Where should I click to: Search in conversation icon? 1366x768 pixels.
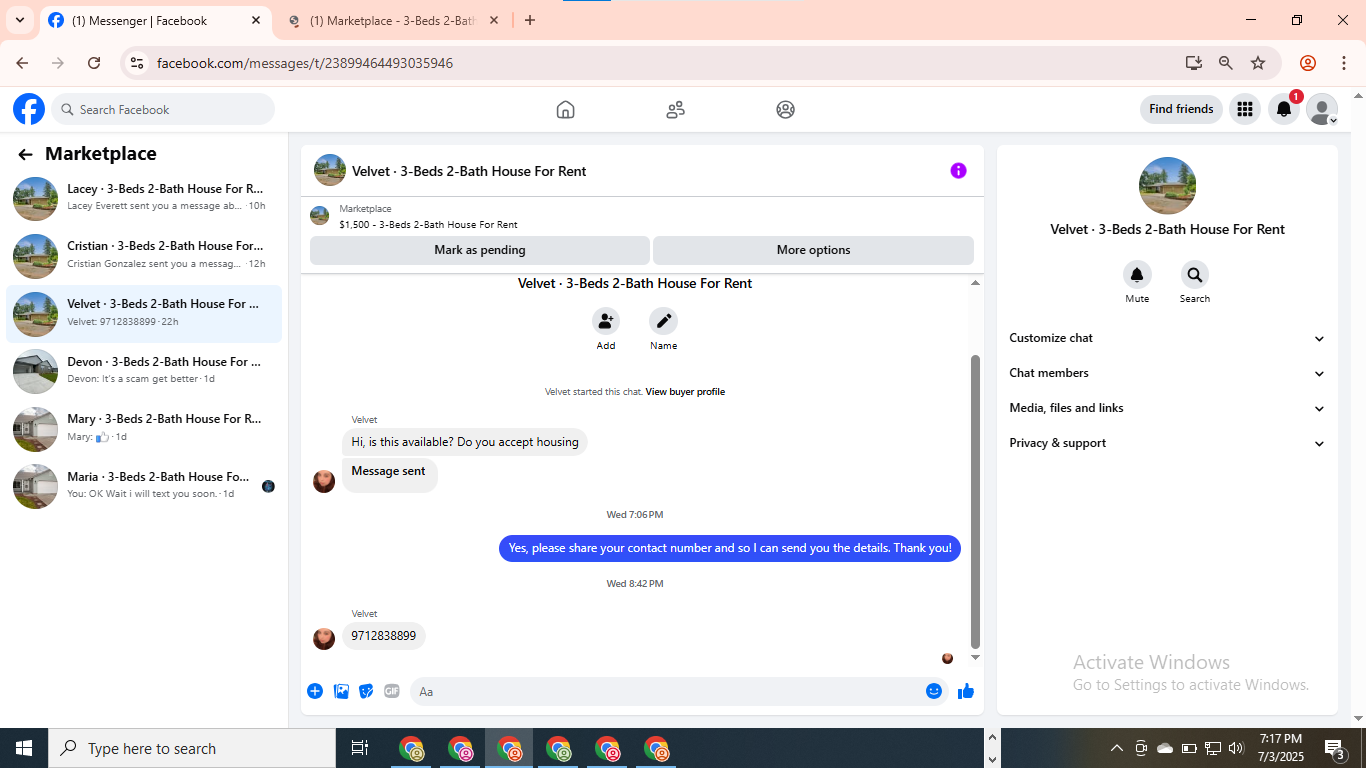point(1194,275)
